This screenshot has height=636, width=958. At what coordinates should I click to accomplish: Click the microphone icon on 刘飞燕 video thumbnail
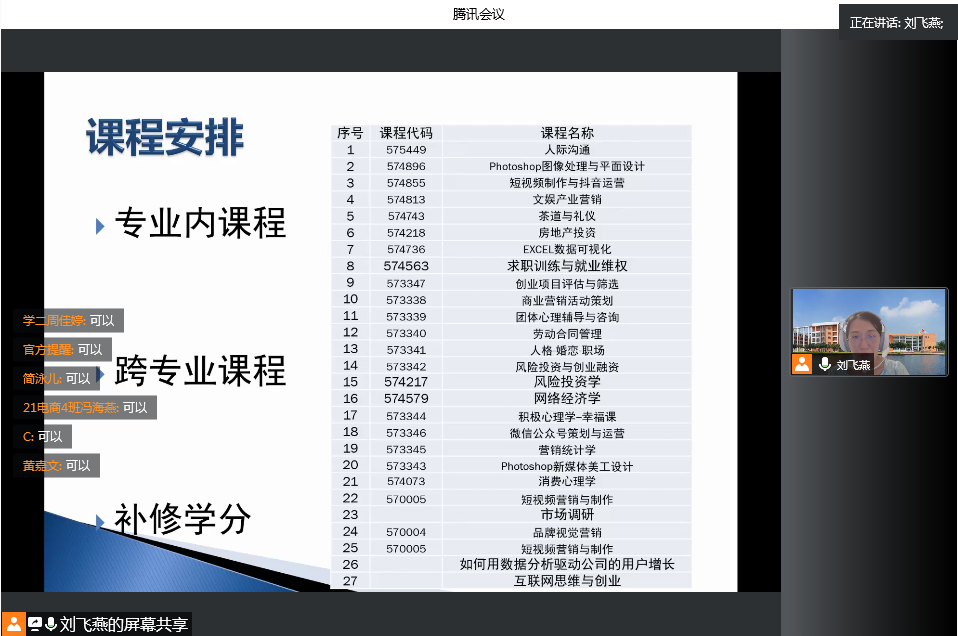[x=825, y=365]
